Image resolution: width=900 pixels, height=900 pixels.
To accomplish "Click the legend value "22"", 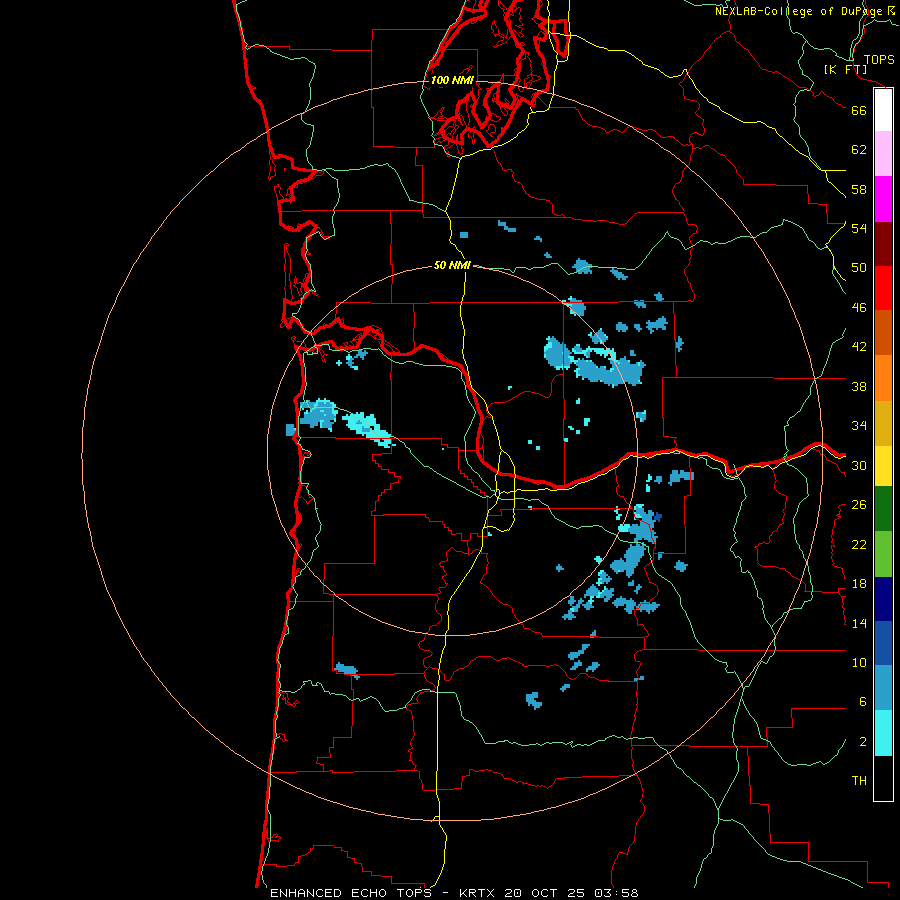I will 859,544.
